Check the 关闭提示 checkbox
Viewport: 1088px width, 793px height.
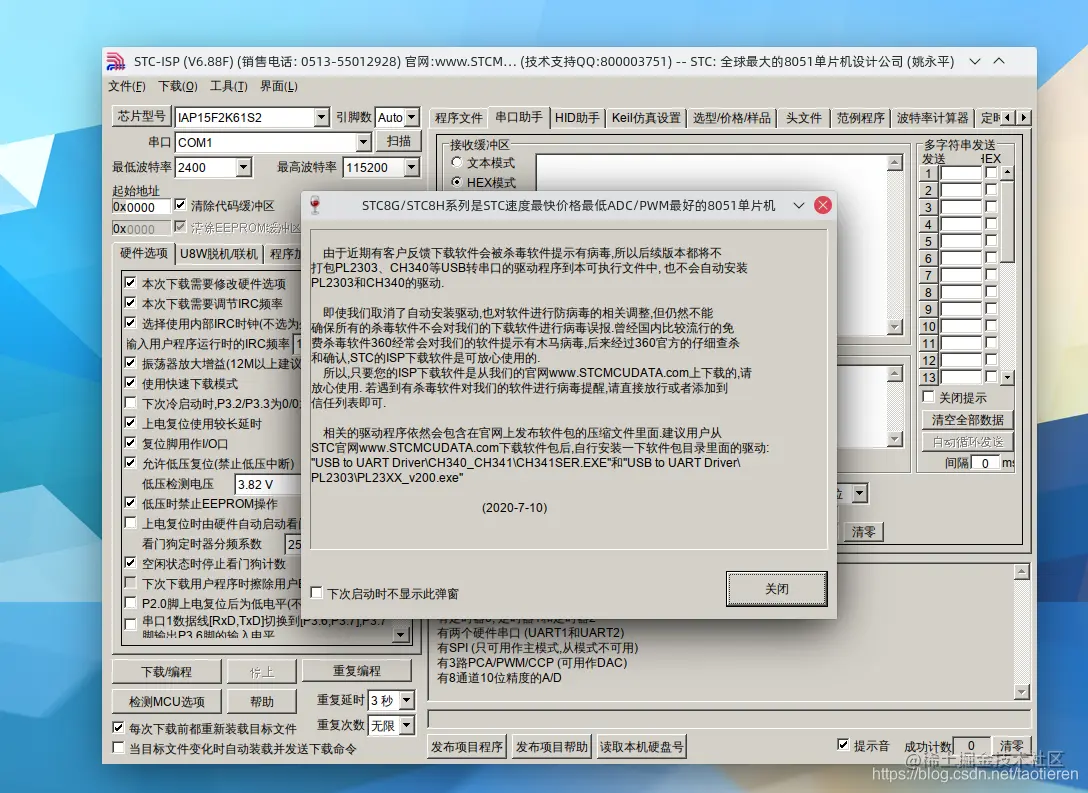point(928,397)
